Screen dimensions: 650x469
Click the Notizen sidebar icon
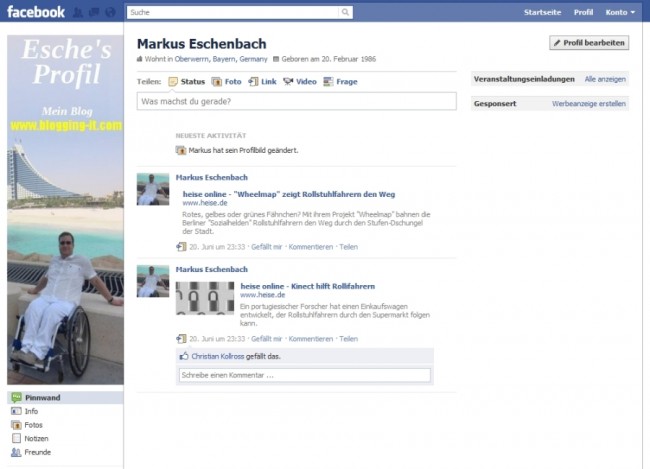(16, 439)
